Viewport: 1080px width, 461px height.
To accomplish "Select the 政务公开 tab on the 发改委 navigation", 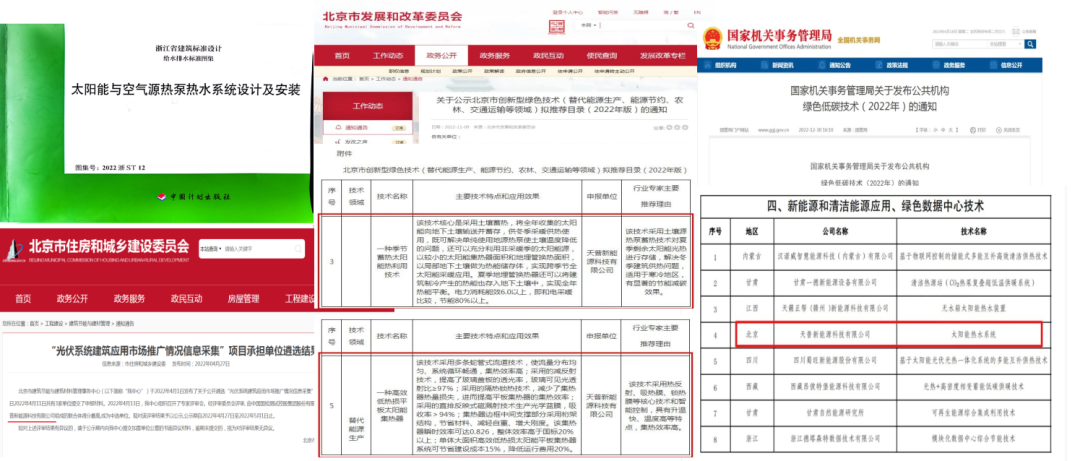I will click(441, 56).
